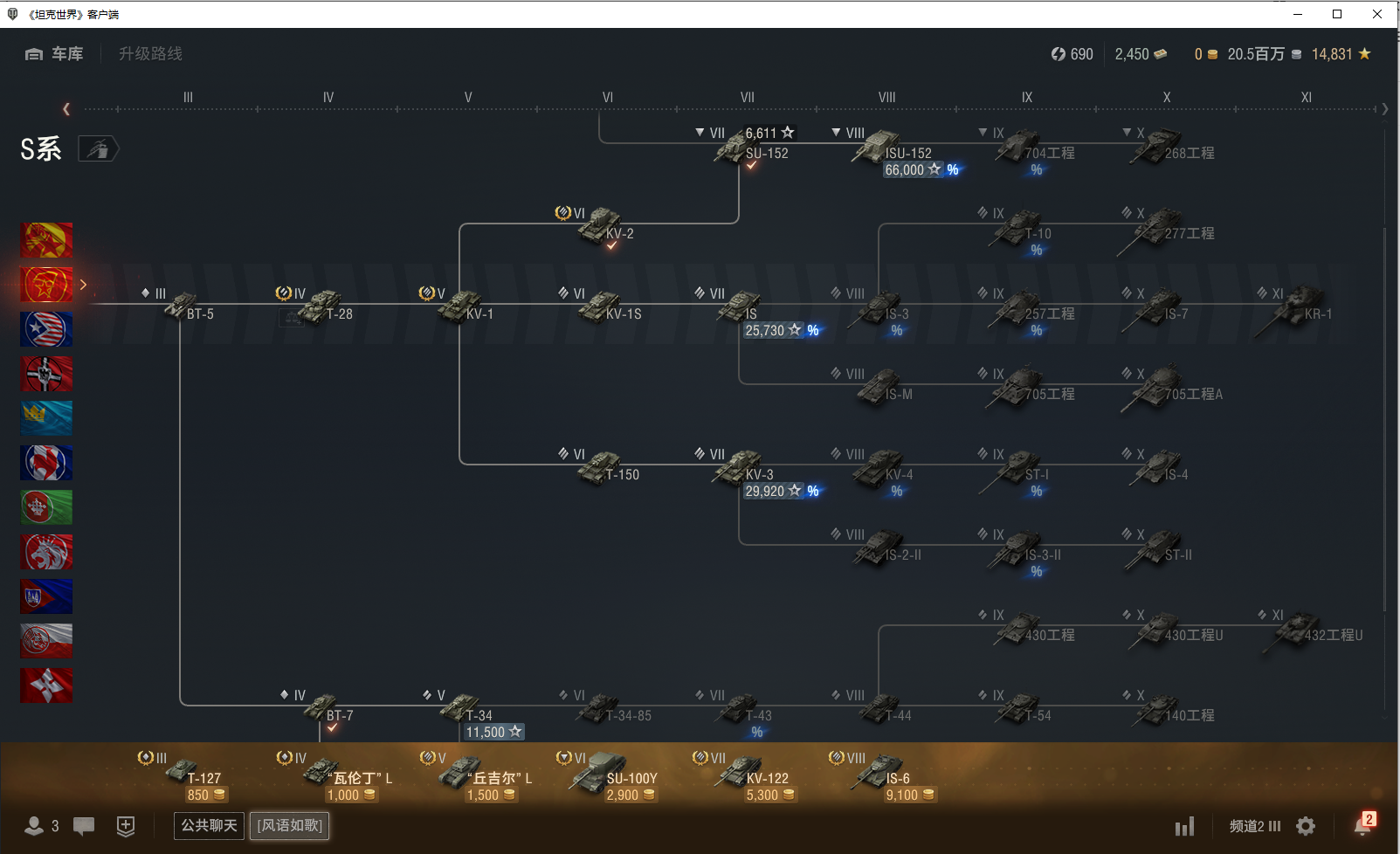The image size is (1400, 854).
Task: Pick the blue flag with shield and red triangle
Action: [x=46, y=596]
